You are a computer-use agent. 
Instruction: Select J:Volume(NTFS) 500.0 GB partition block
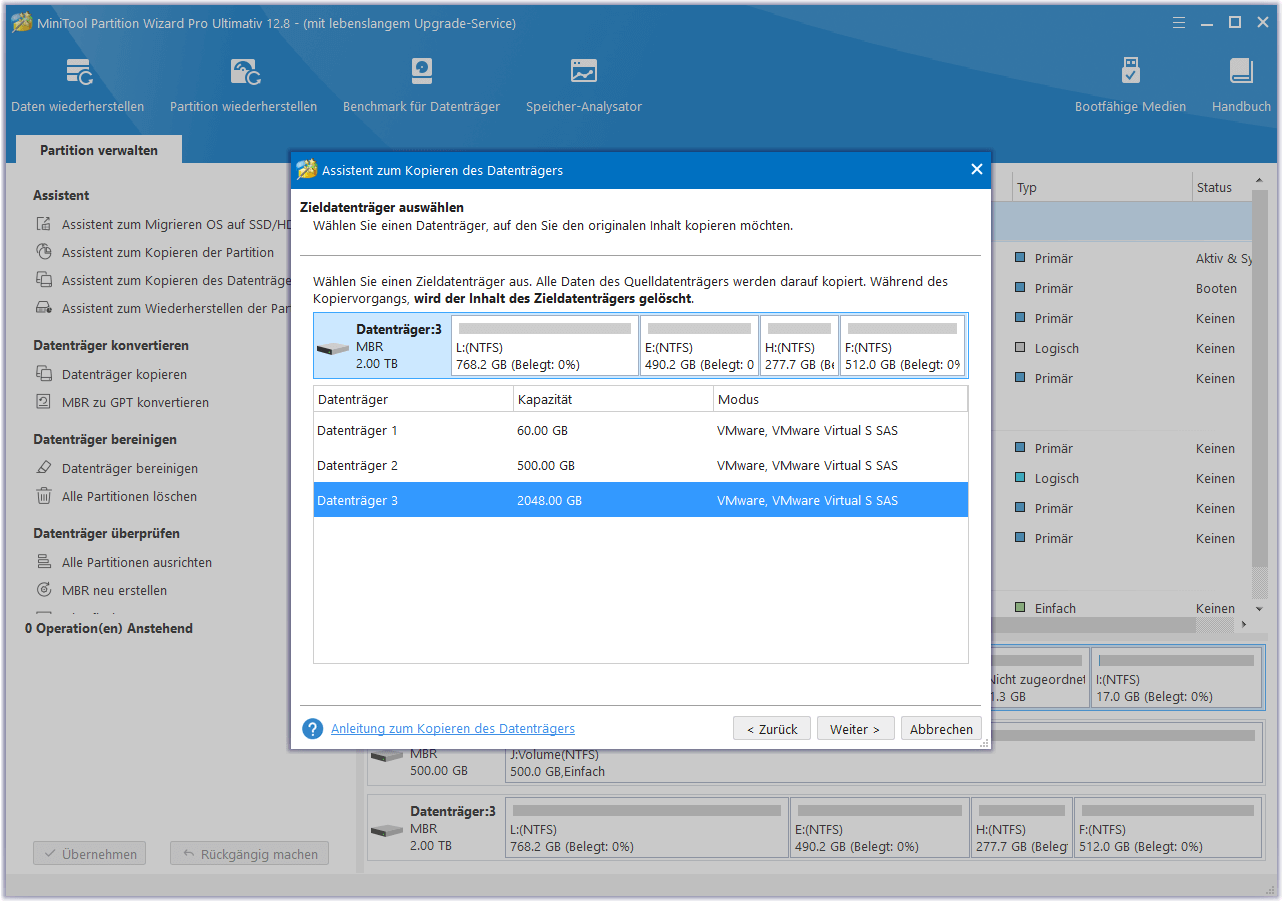tap(883, 754)
